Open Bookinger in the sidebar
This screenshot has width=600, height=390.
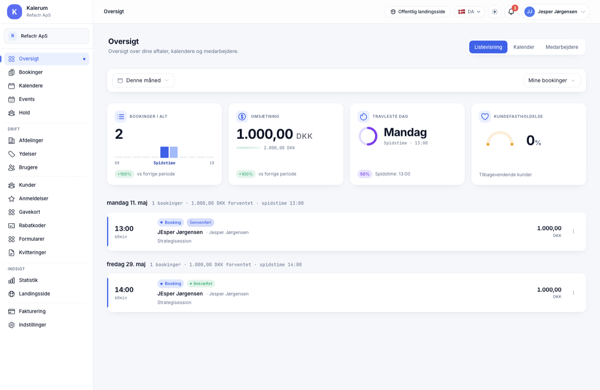tap(46, 72)
